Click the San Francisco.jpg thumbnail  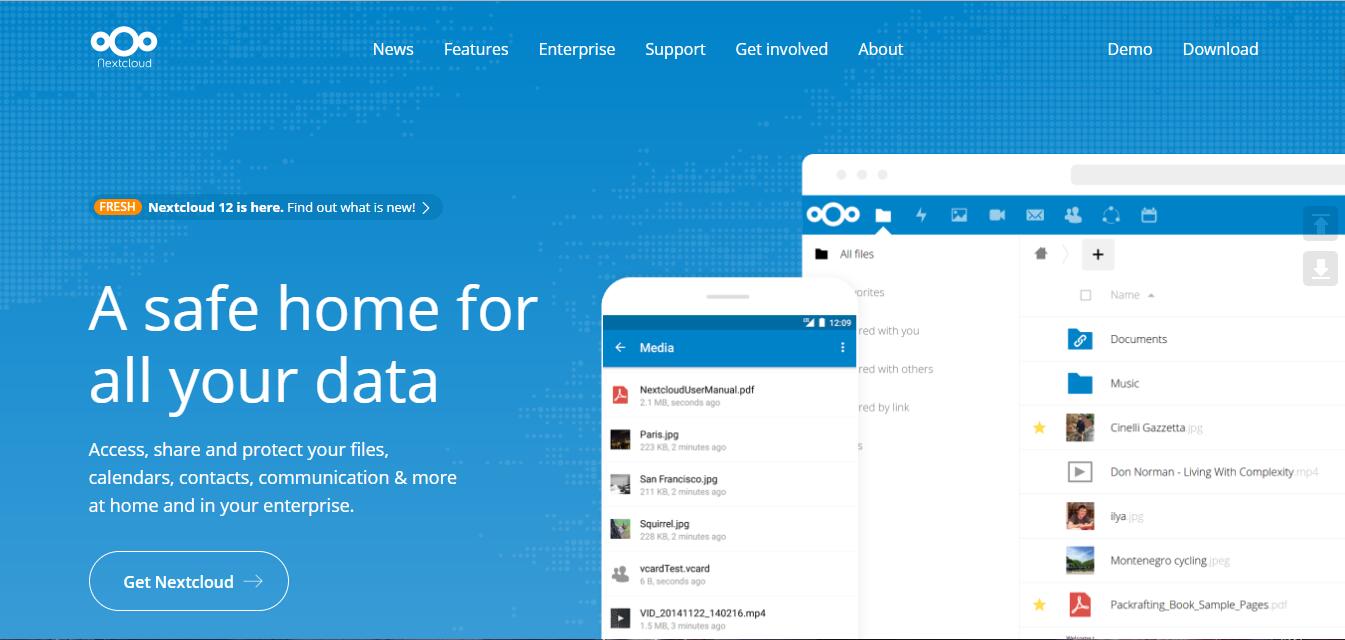pyautogui.click(x=620, y=484)
